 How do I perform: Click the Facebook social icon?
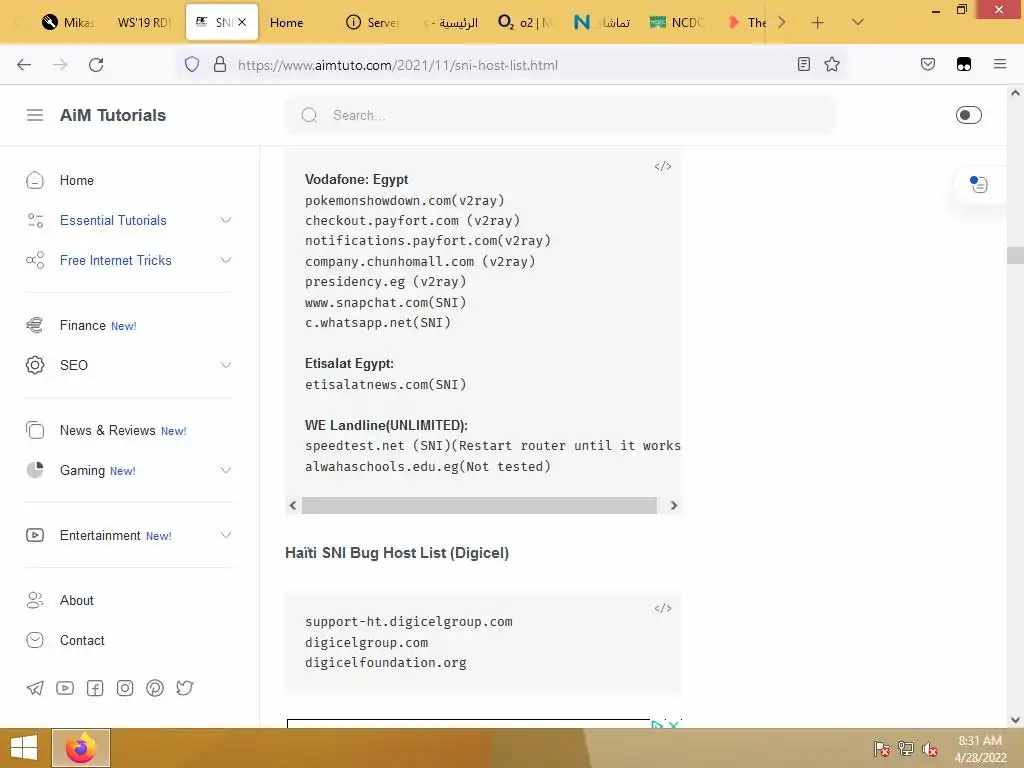click(95, 688)
